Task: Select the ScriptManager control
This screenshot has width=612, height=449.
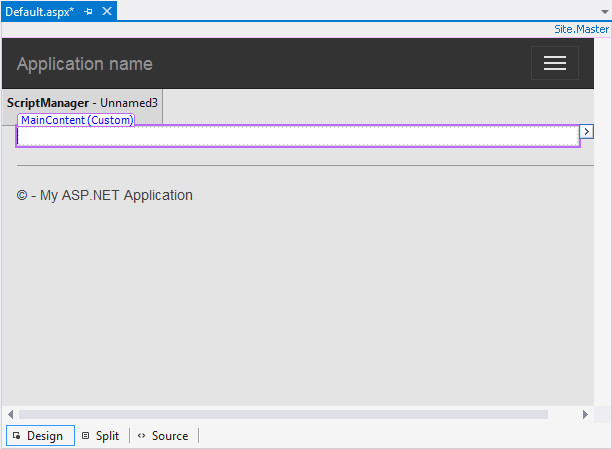Action: [82, 102]
